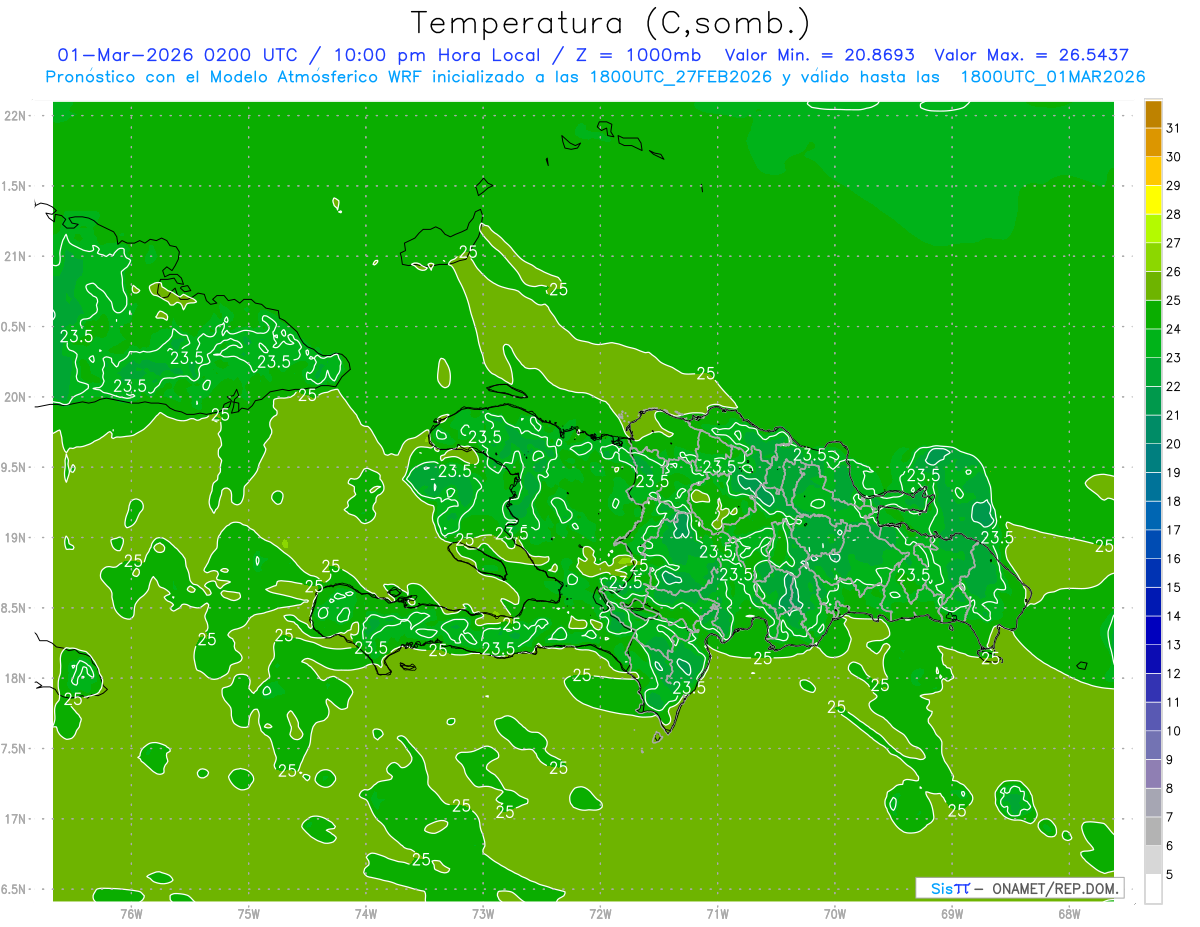
Task: Click the gray swatch between legend values 6 and 7
Action: point(1153,831)
